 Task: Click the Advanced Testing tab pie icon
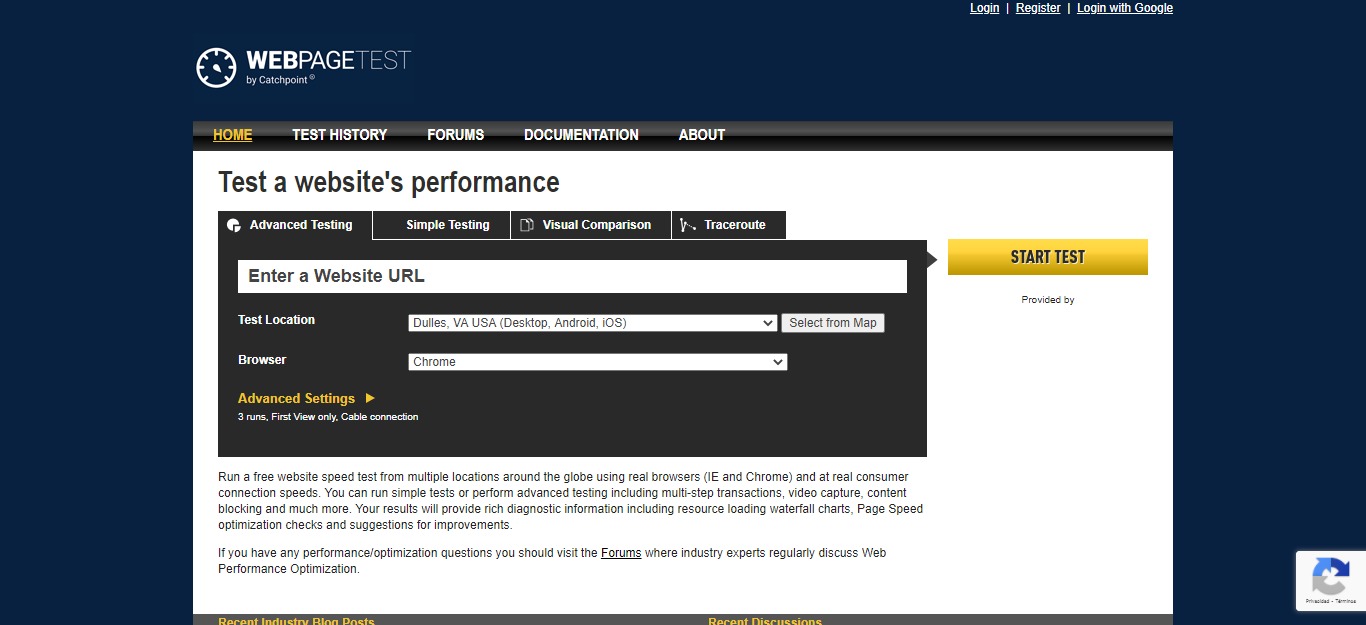click(234, 225)
